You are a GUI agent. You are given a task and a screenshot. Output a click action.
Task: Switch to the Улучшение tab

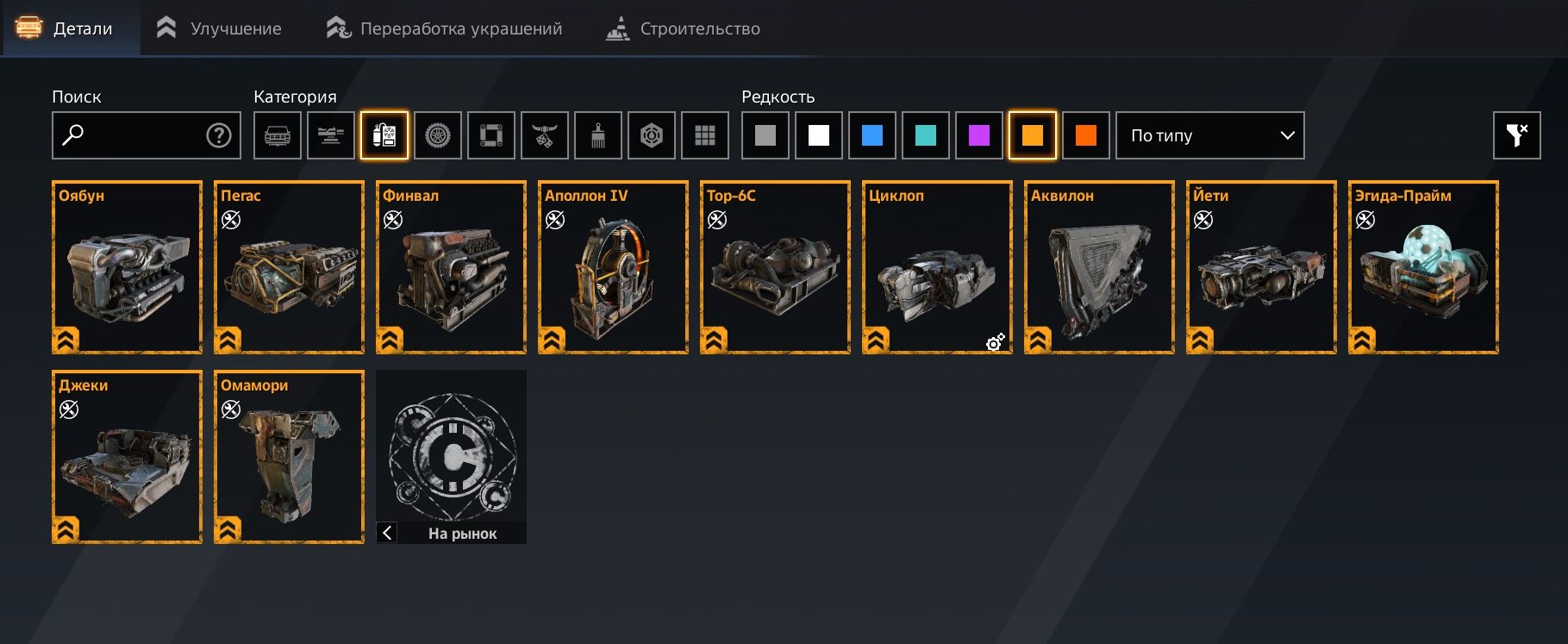(x=219, y=28)
